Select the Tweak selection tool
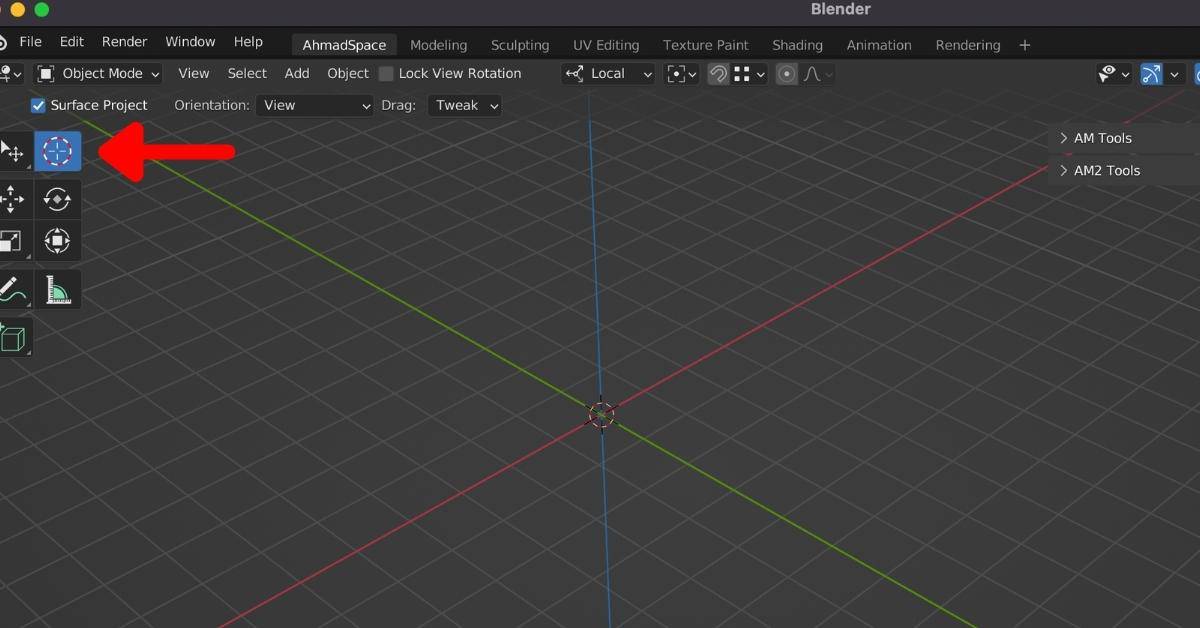The height and width of the screenshot is (628, 1200). (14, 152)
